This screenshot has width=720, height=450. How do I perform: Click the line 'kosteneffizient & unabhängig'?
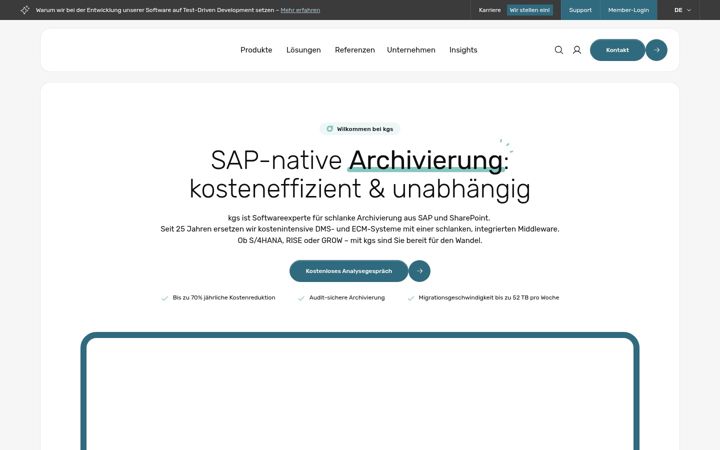click(360, 189)
